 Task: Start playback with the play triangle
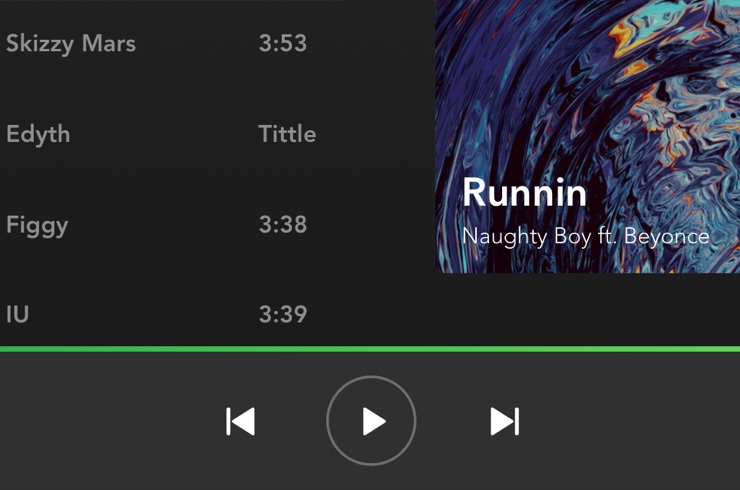click(x=374, y=421)
